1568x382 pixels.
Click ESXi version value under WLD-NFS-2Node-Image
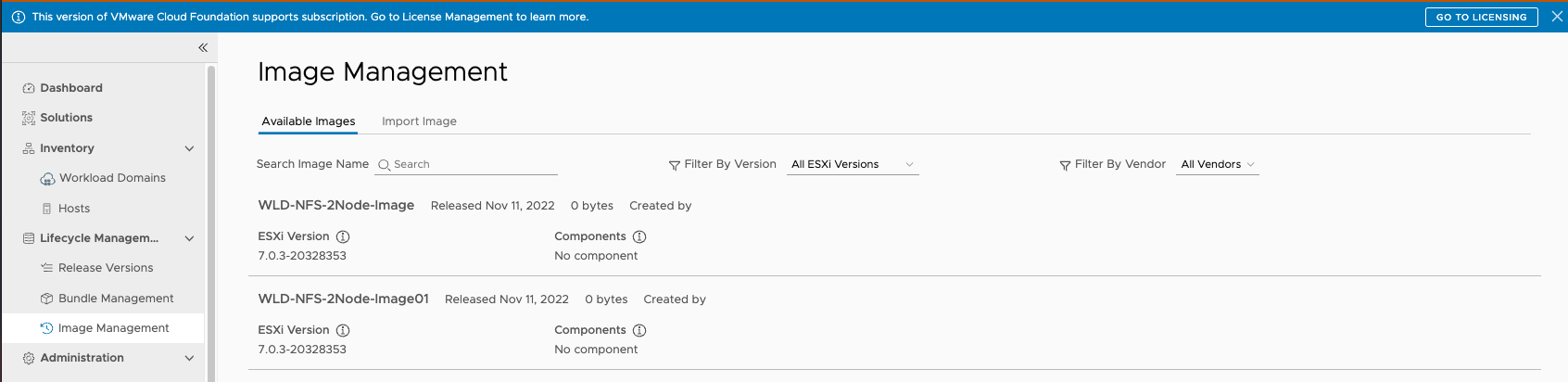tap(302, 256)
